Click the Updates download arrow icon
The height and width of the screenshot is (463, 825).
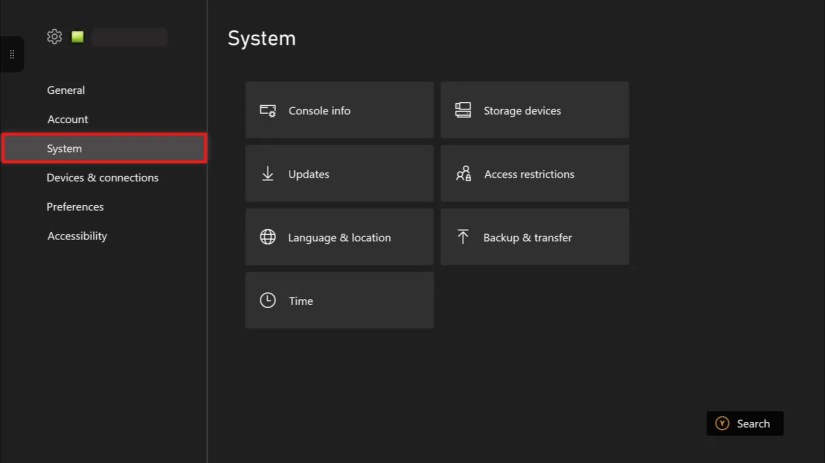tap(268, 174)
